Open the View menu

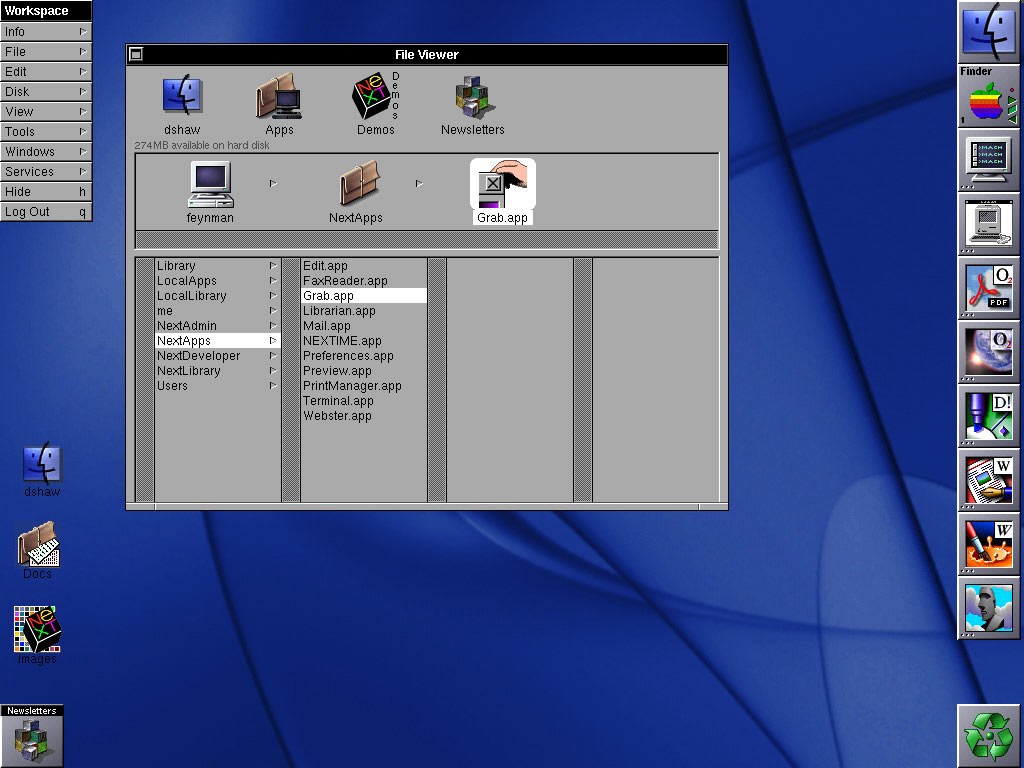coord(46,112)
